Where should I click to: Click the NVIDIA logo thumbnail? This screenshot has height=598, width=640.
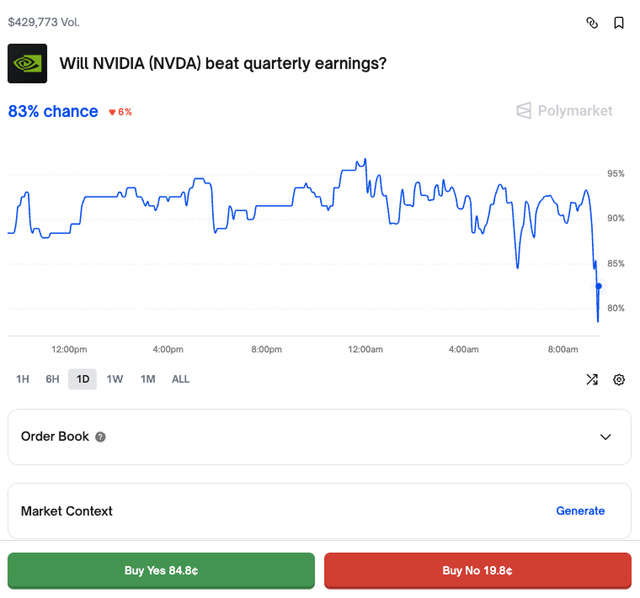(x=27, y=63)
